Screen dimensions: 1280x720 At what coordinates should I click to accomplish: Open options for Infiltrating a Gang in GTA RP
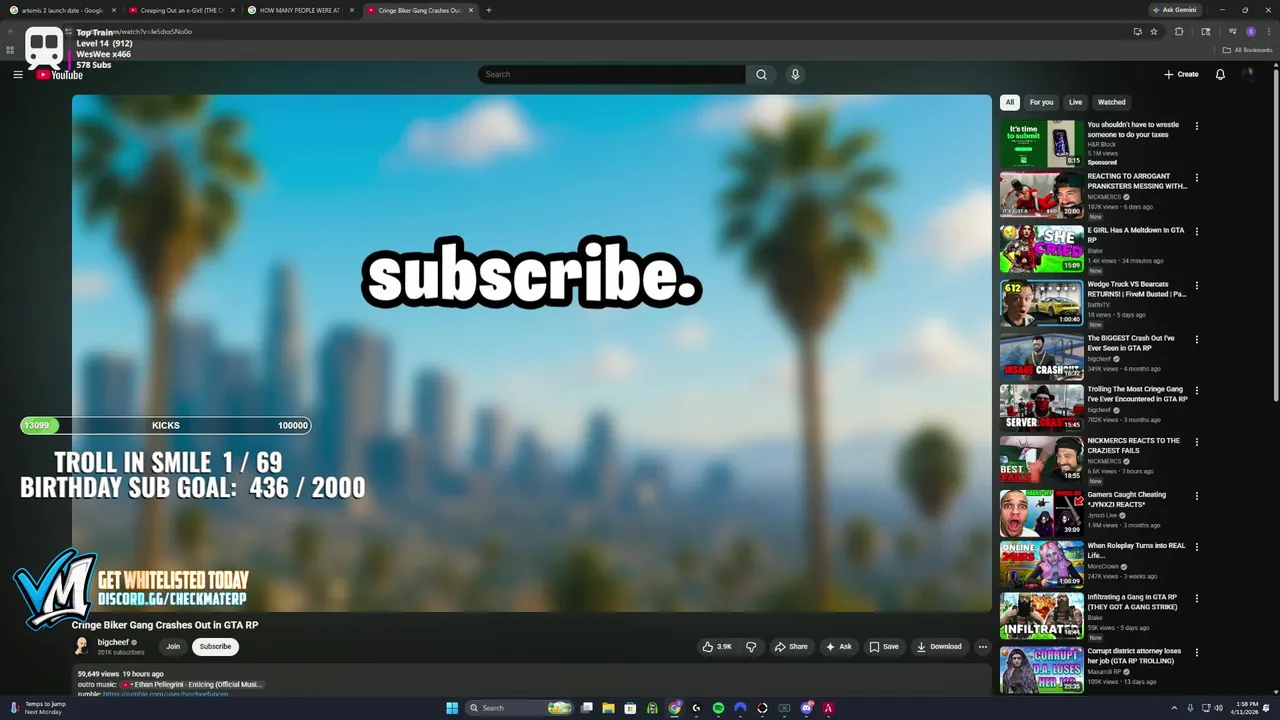coord(1197,599)
